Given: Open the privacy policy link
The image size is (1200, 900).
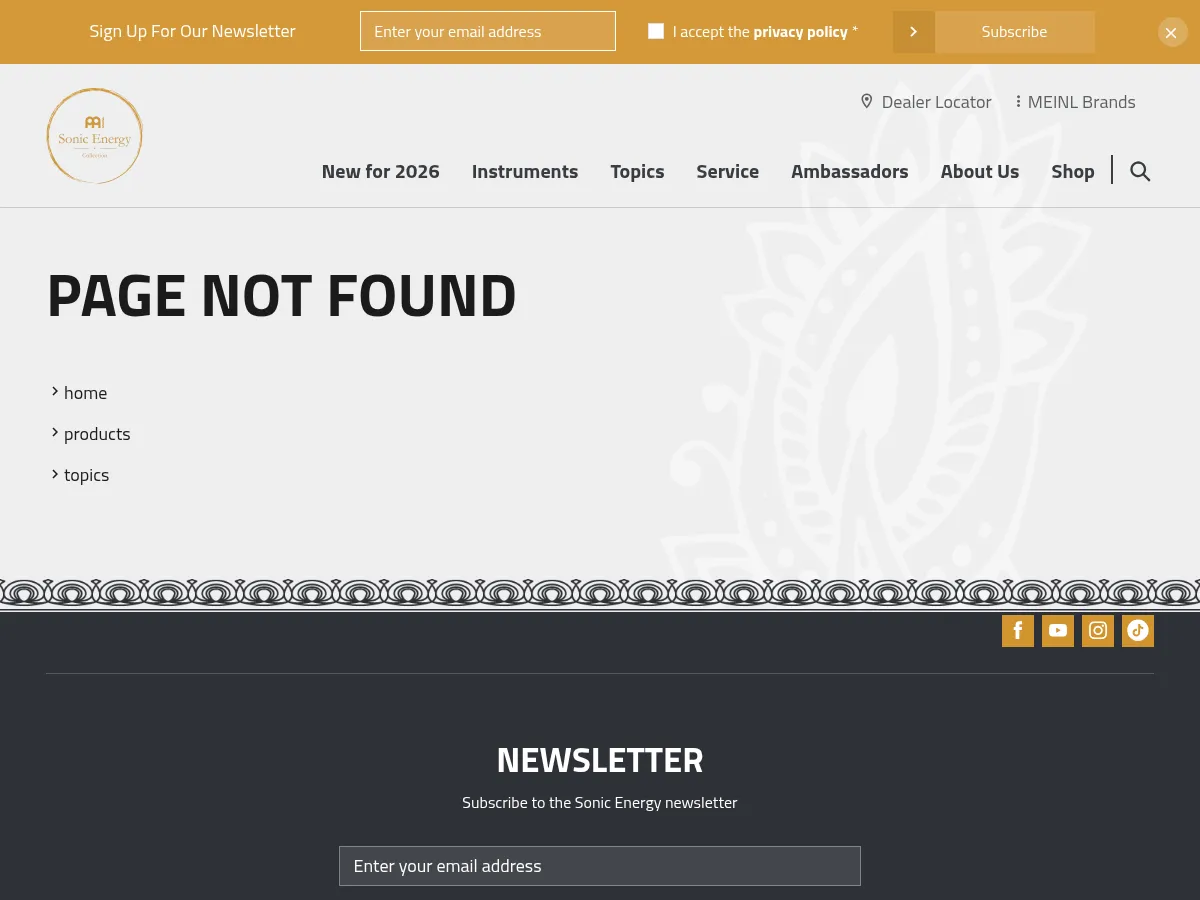Looking at the screenshot, I should click(800, 32).
